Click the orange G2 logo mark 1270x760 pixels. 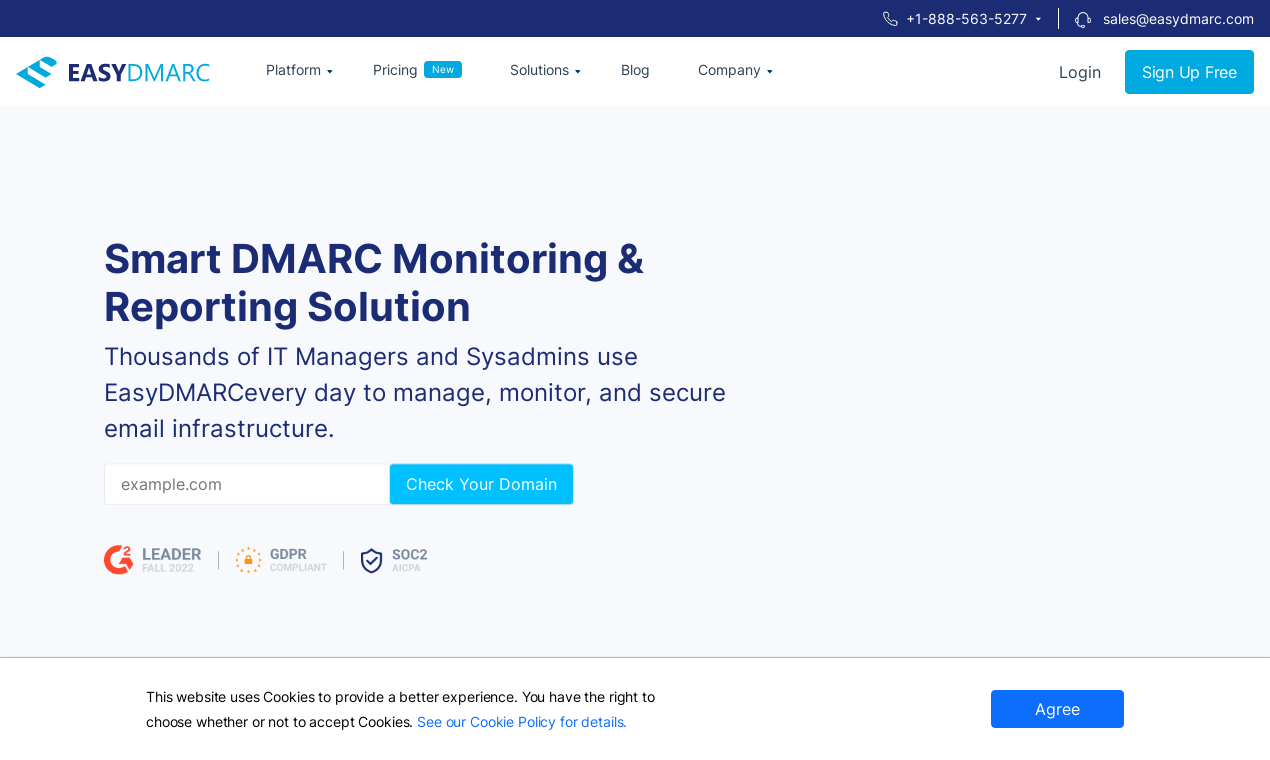(x=118, y=560)
